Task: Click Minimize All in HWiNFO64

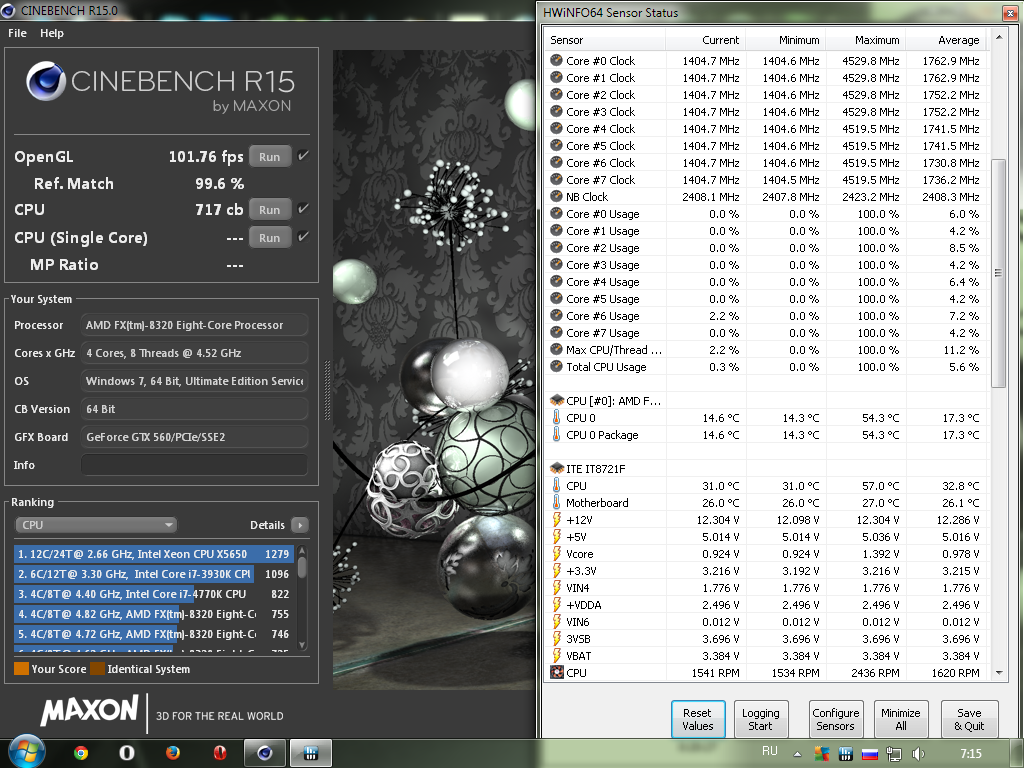Action: 901,719
